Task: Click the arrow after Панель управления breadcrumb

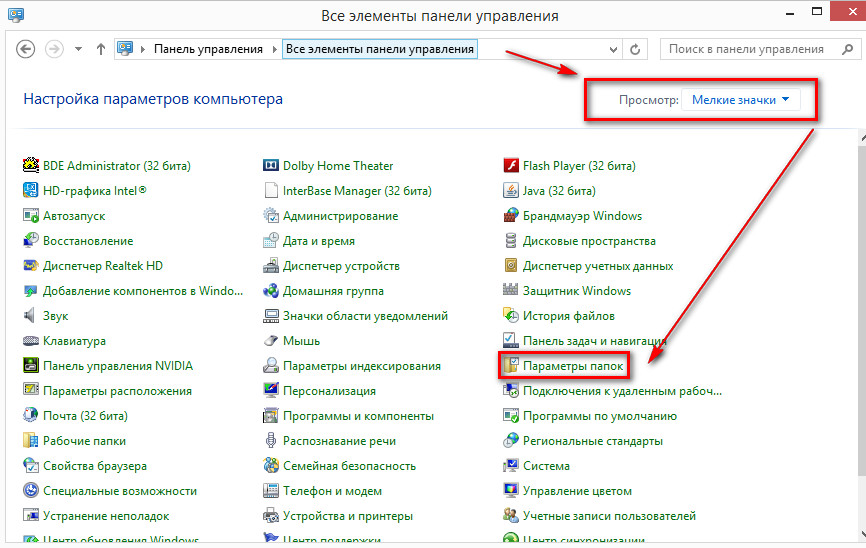Action: tap(275, 49)
